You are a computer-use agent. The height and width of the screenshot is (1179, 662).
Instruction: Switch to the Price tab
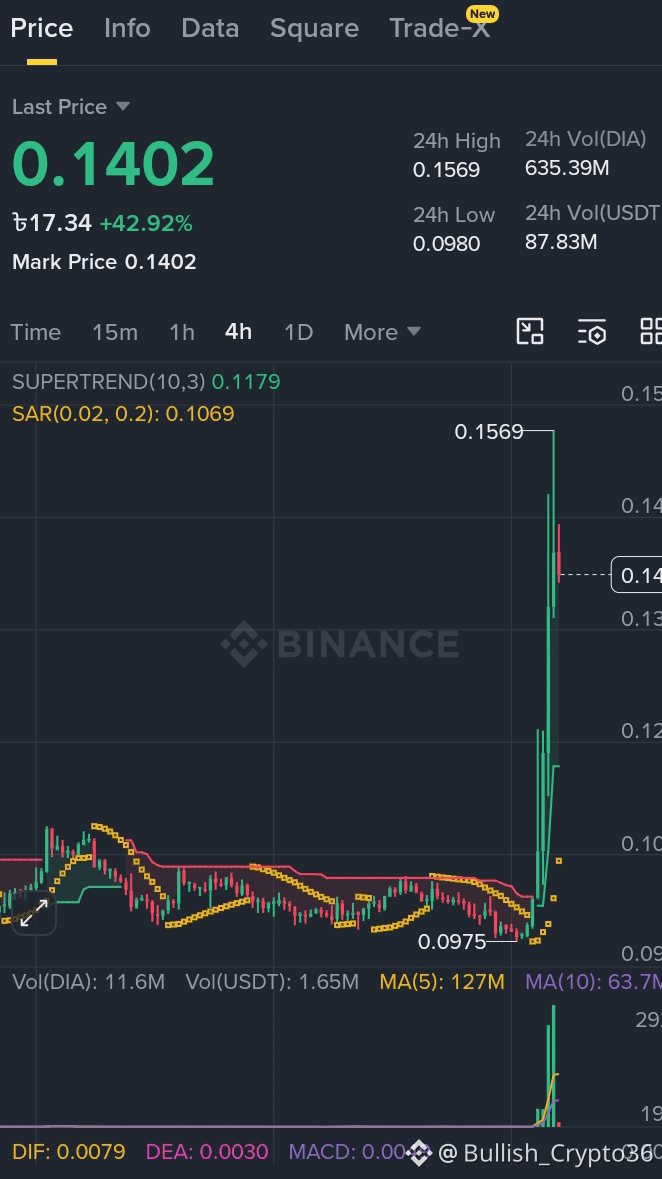(41, 29)
